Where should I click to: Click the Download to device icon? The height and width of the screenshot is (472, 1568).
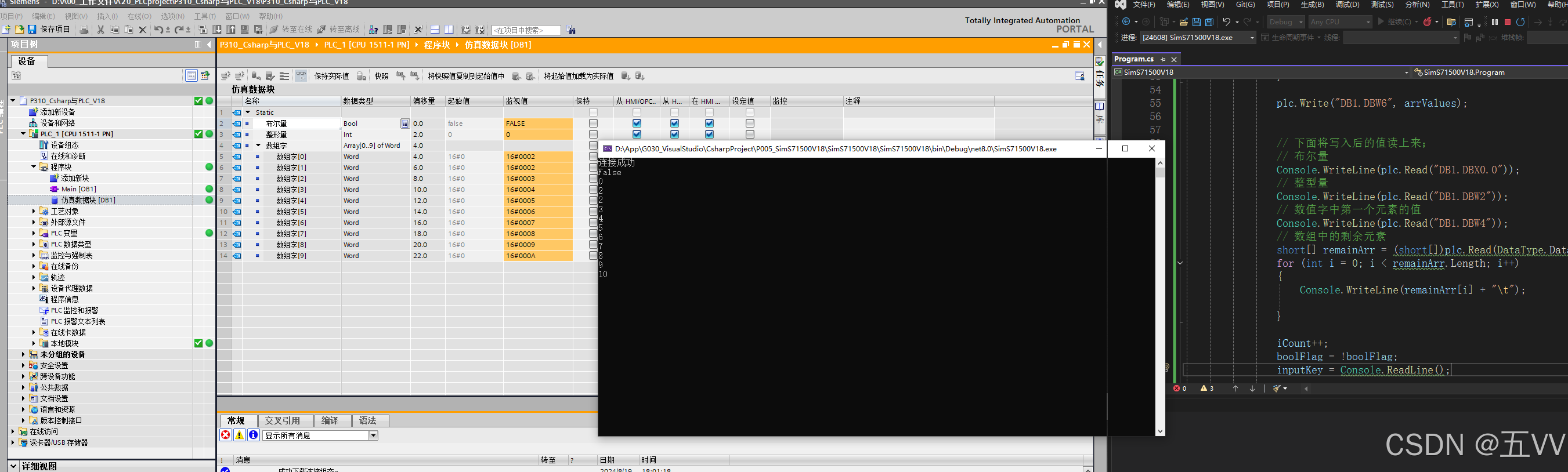[x=217, y=29]
